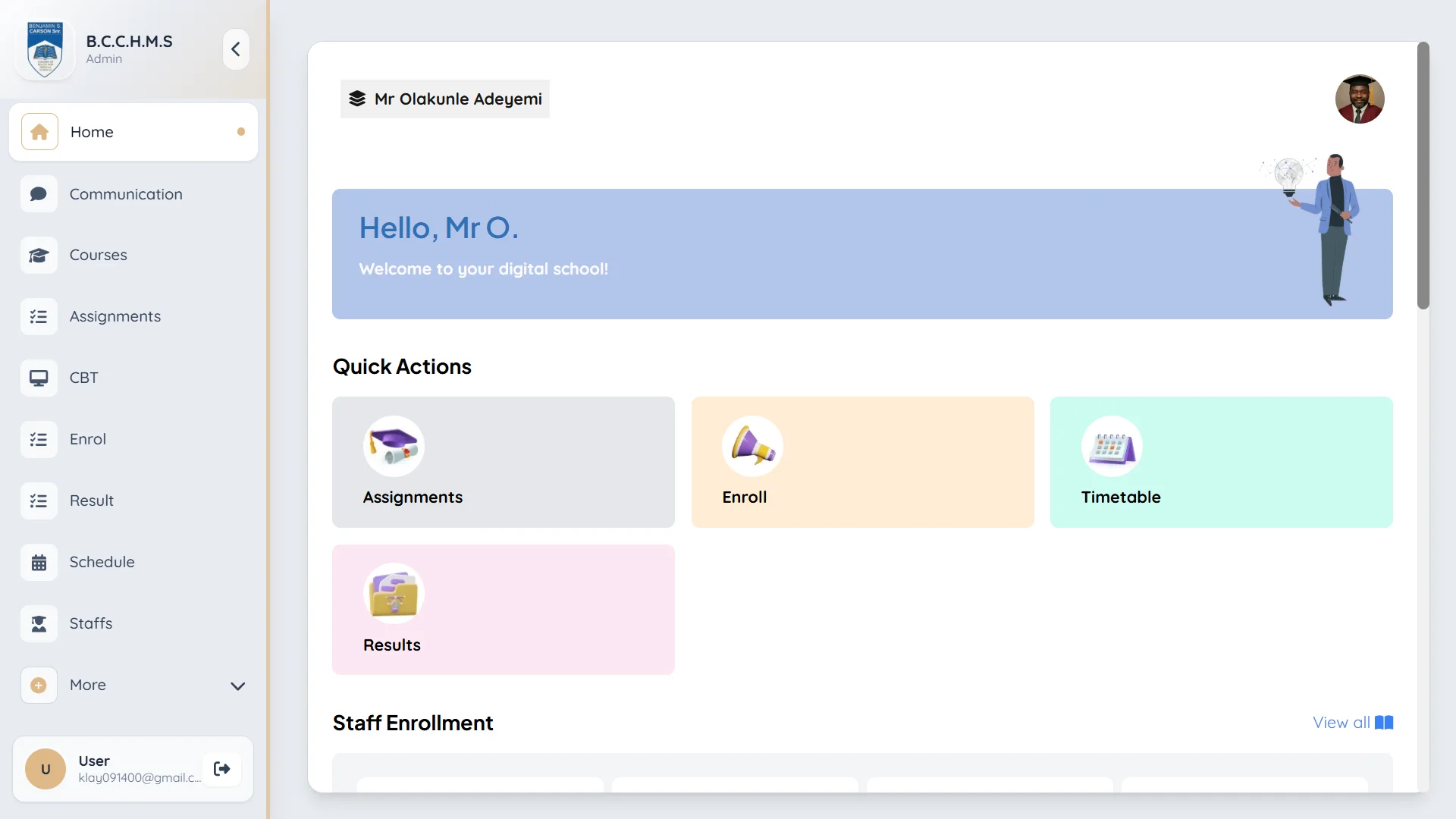This screenshot has width=1456, height=819.
Task: Click the school crest logo
Action: (45, 49)
